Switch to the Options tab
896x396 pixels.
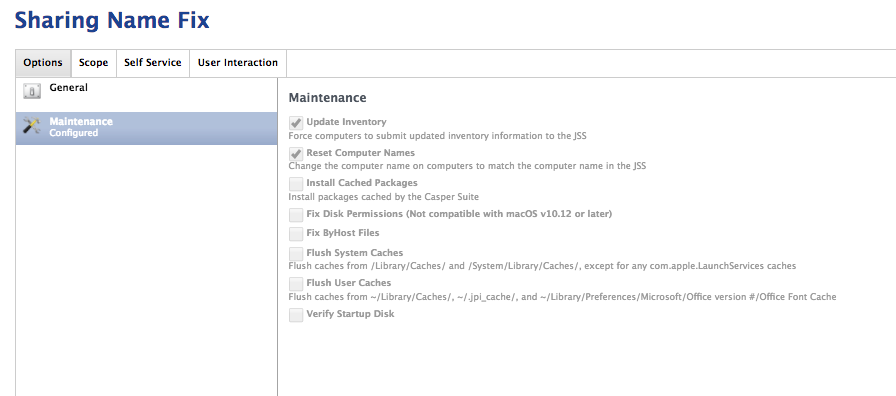pos(43,63)
